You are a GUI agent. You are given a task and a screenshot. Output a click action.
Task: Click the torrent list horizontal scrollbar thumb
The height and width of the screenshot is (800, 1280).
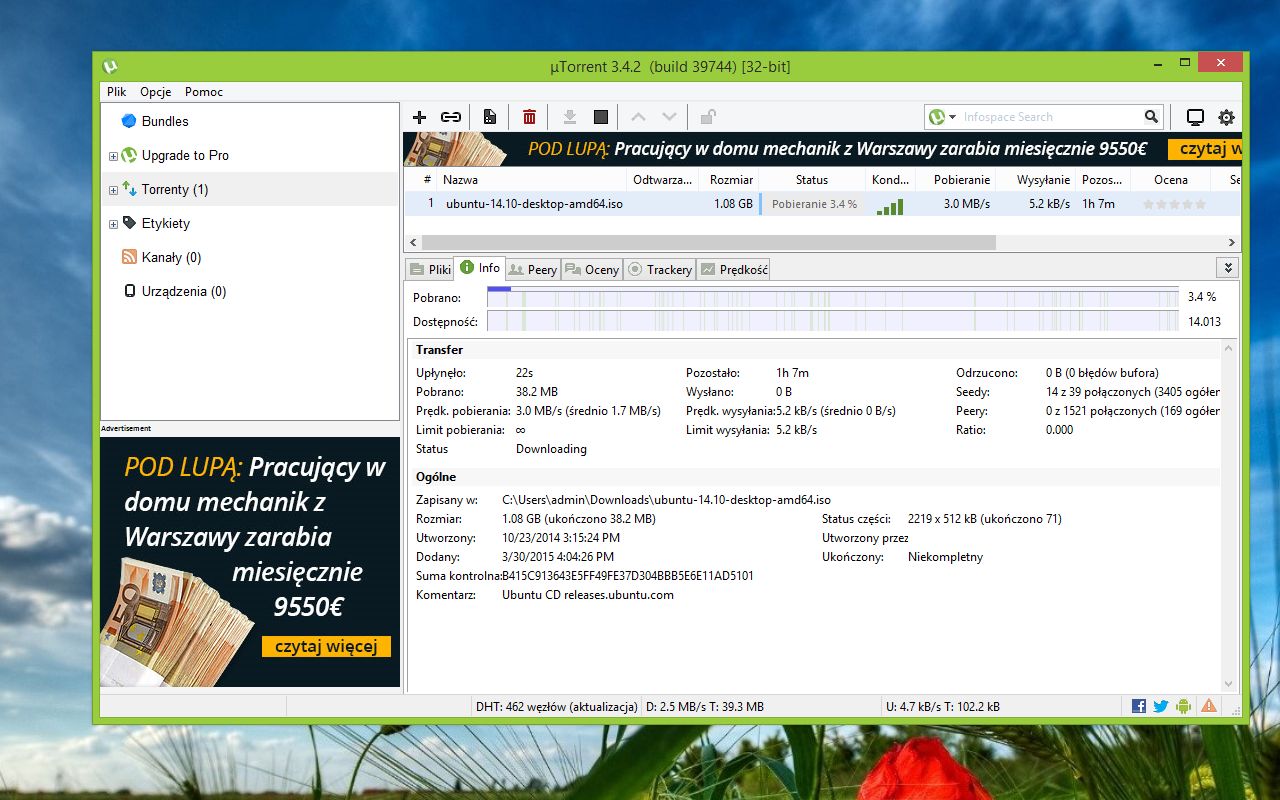tap(709, 243)
